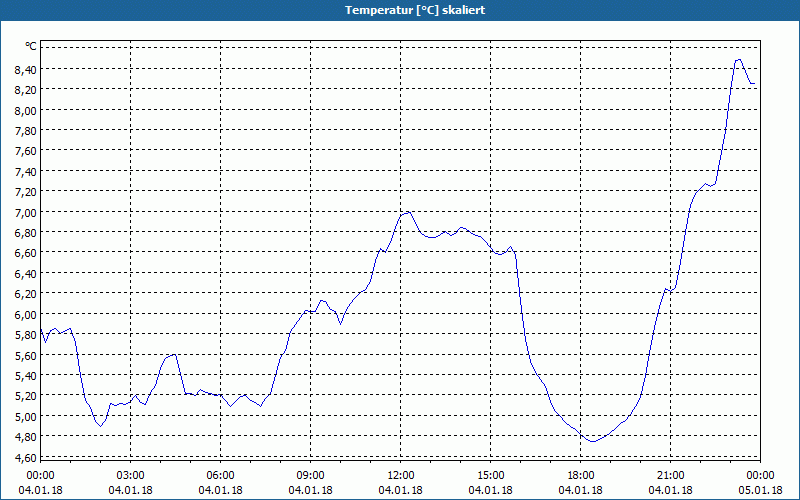Click the 6,00 y-axis value
The width and height of the screenshot is (800, 500).
click(x=26, y=314)
